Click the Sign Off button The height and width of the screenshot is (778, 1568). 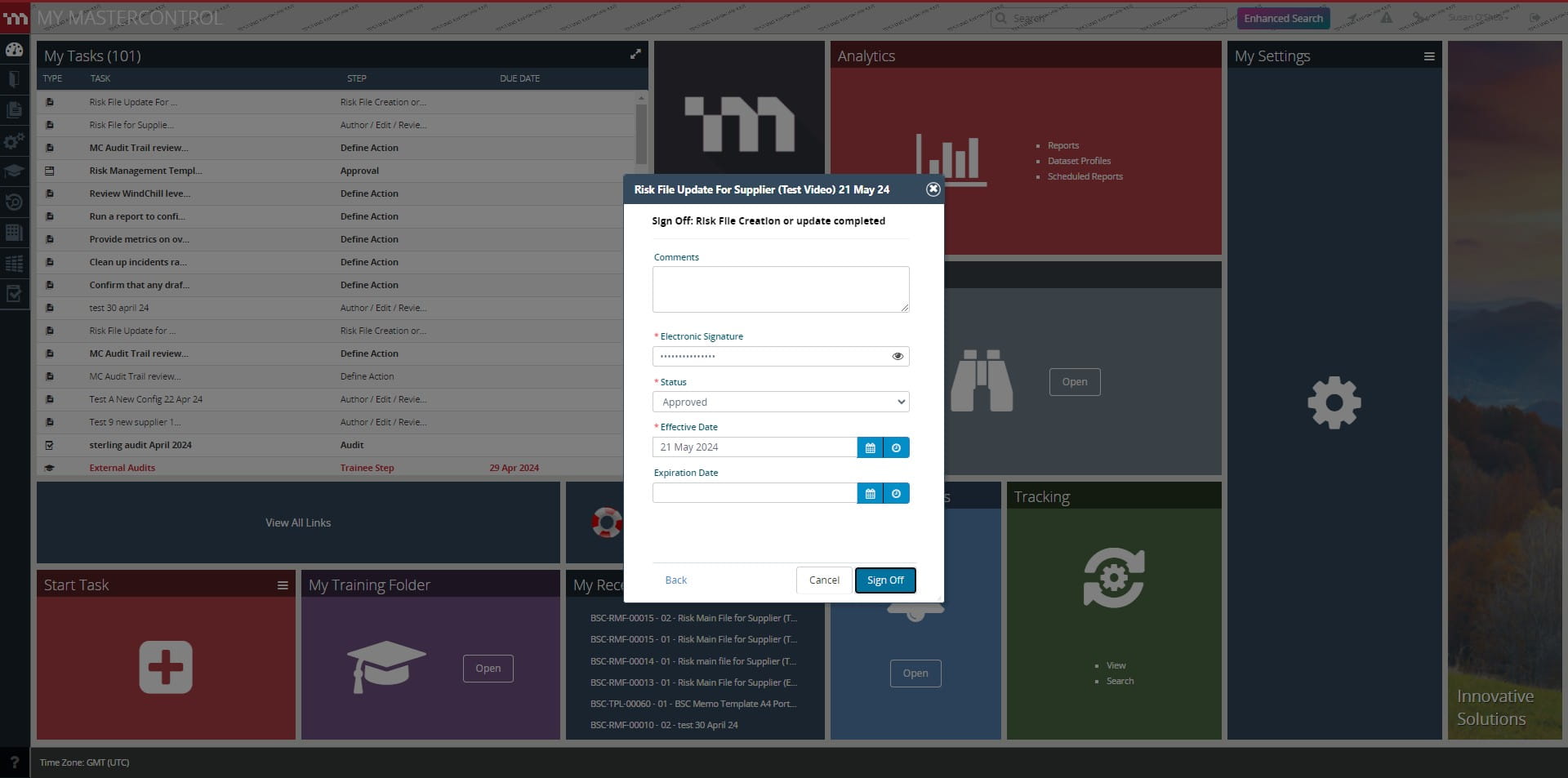(x=884, y=580)
